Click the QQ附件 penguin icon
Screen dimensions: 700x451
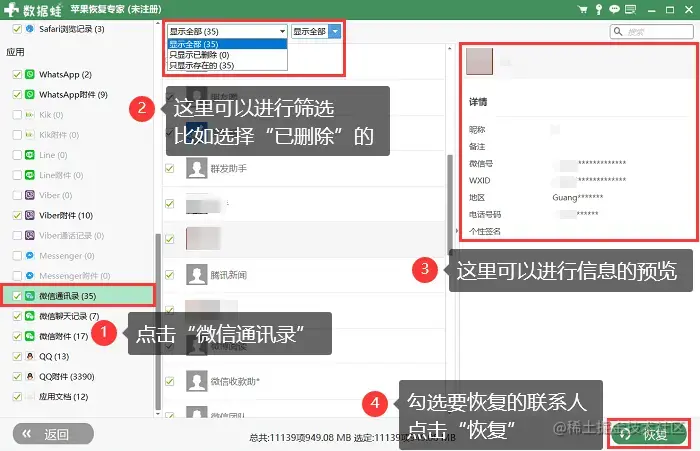[x=30, y=376]
